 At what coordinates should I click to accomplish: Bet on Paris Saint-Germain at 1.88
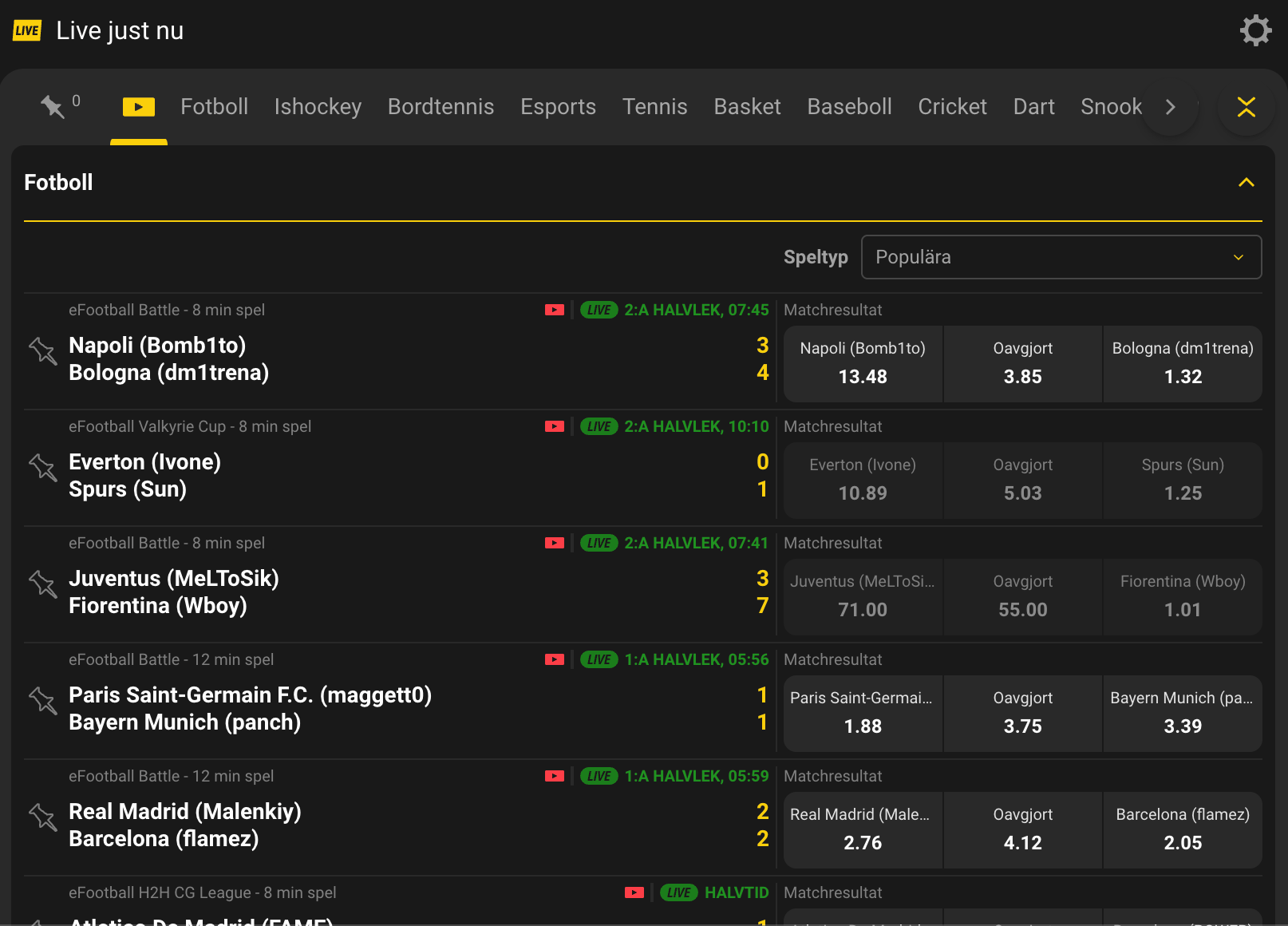863,713
